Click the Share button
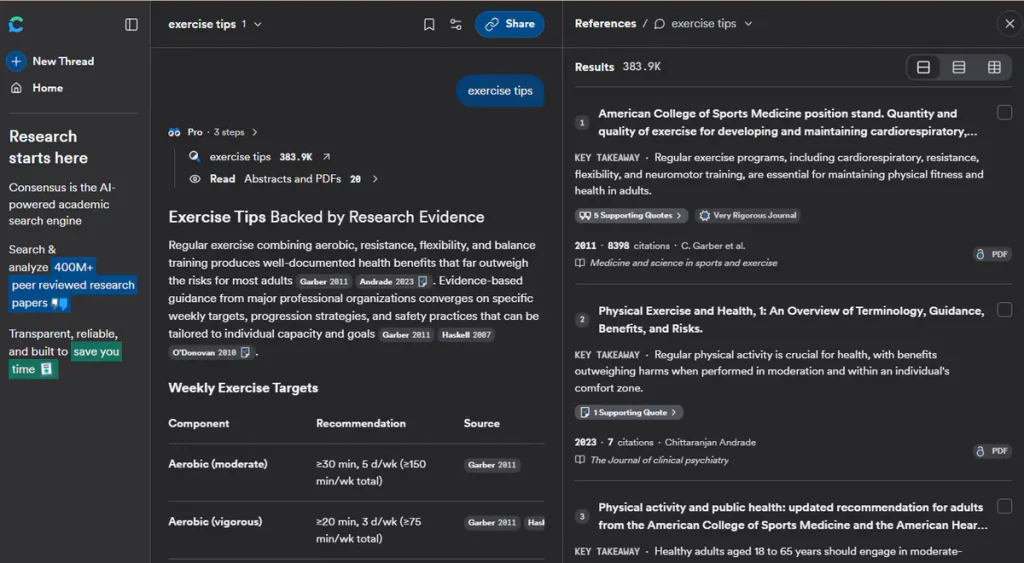Viewport: 1024px width, 563px height. point(509,24)
